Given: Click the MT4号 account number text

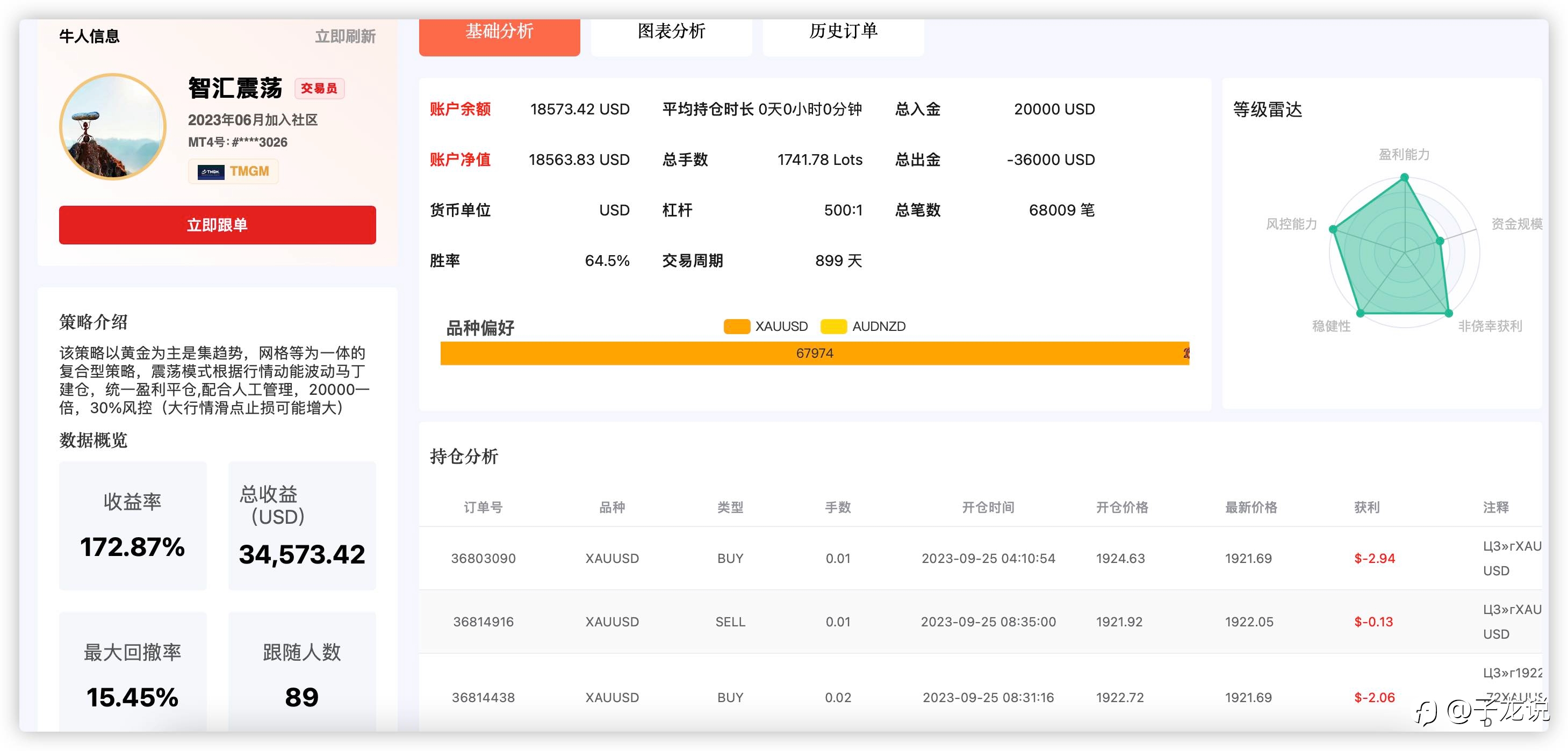Looking at the screenshot, I should tap(238, 142).
